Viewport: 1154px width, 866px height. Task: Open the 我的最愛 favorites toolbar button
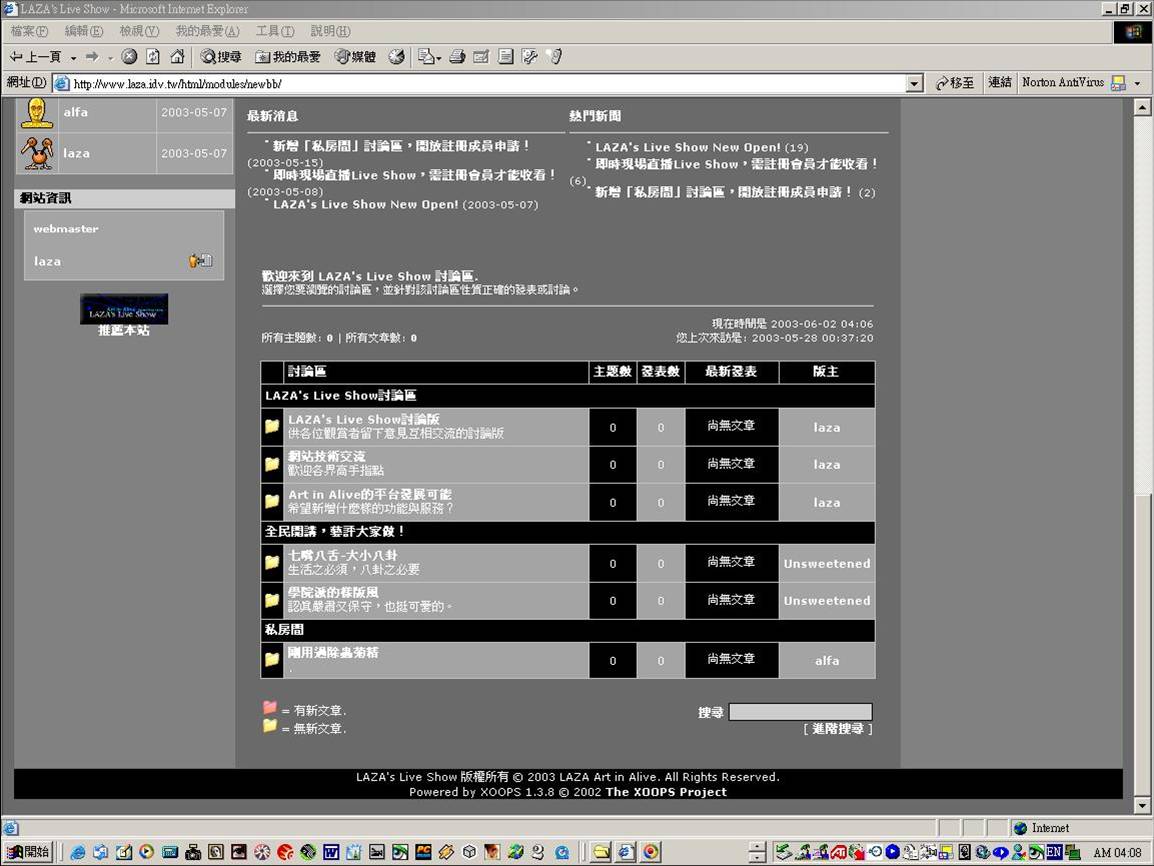(x=288, y=57)
